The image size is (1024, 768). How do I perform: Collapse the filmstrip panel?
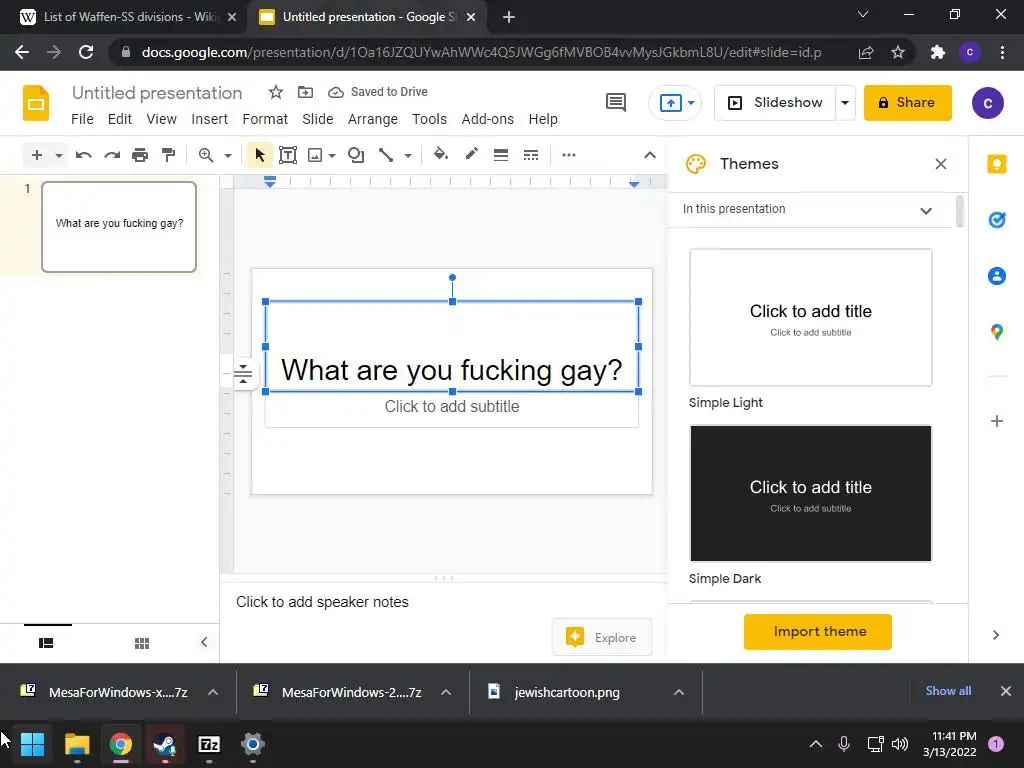[x=204, y=643]
